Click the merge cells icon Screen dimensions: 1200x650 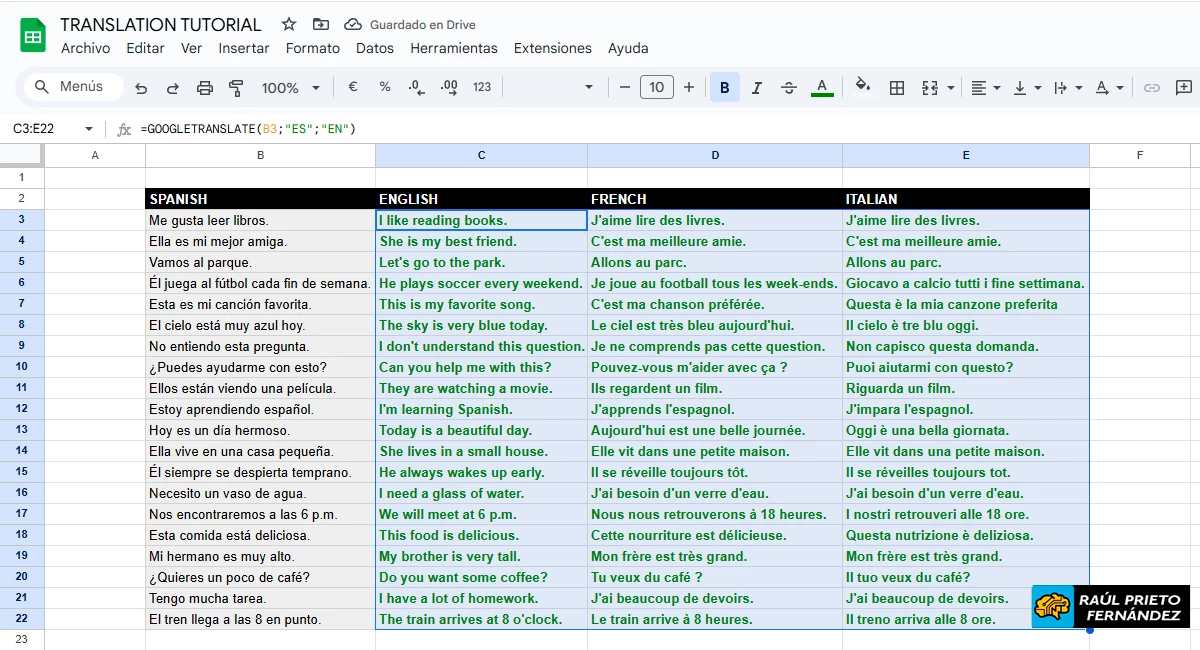[x=932, y=87]
